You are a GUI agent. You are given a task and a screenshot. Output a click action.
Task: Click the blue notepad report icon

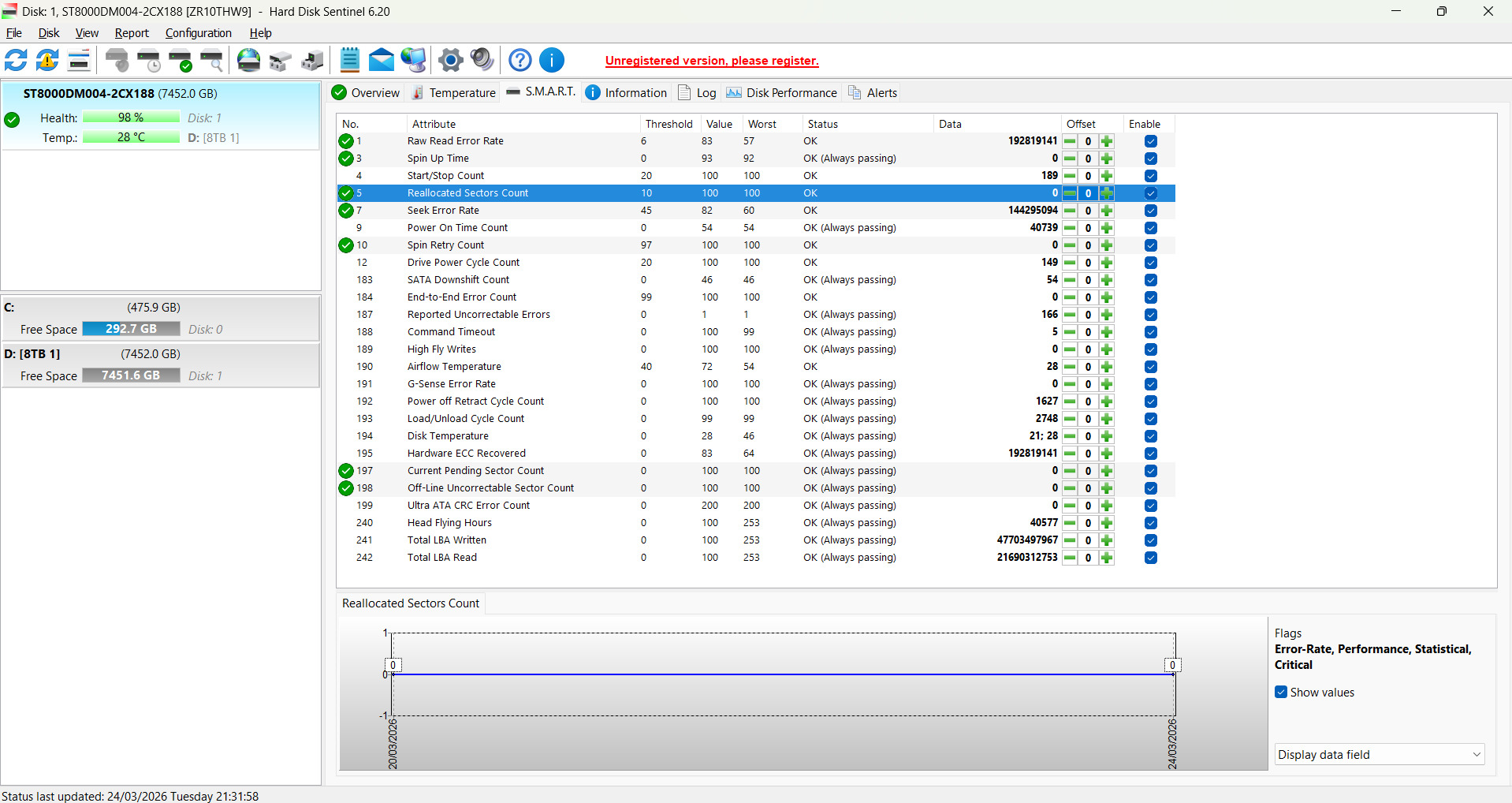pos(349,60)
